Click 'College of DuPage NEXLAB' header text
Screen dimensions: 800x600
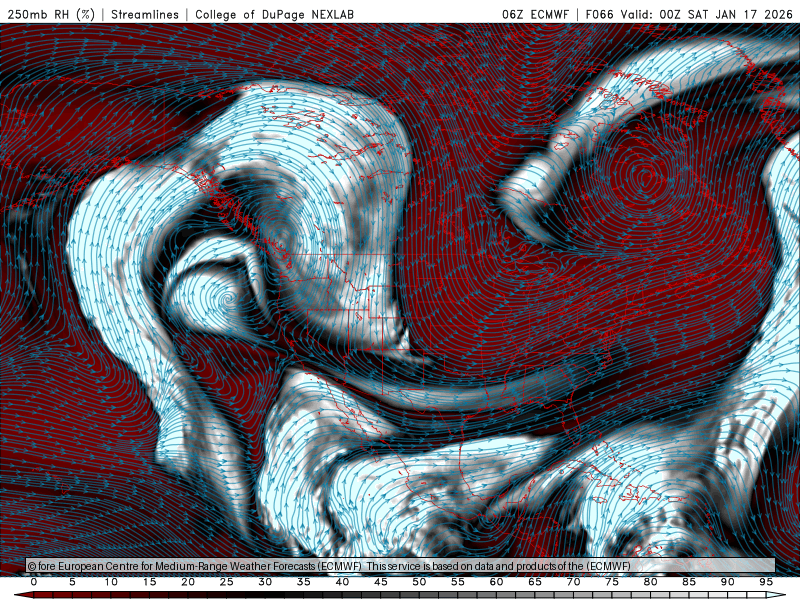click(274, 14)
